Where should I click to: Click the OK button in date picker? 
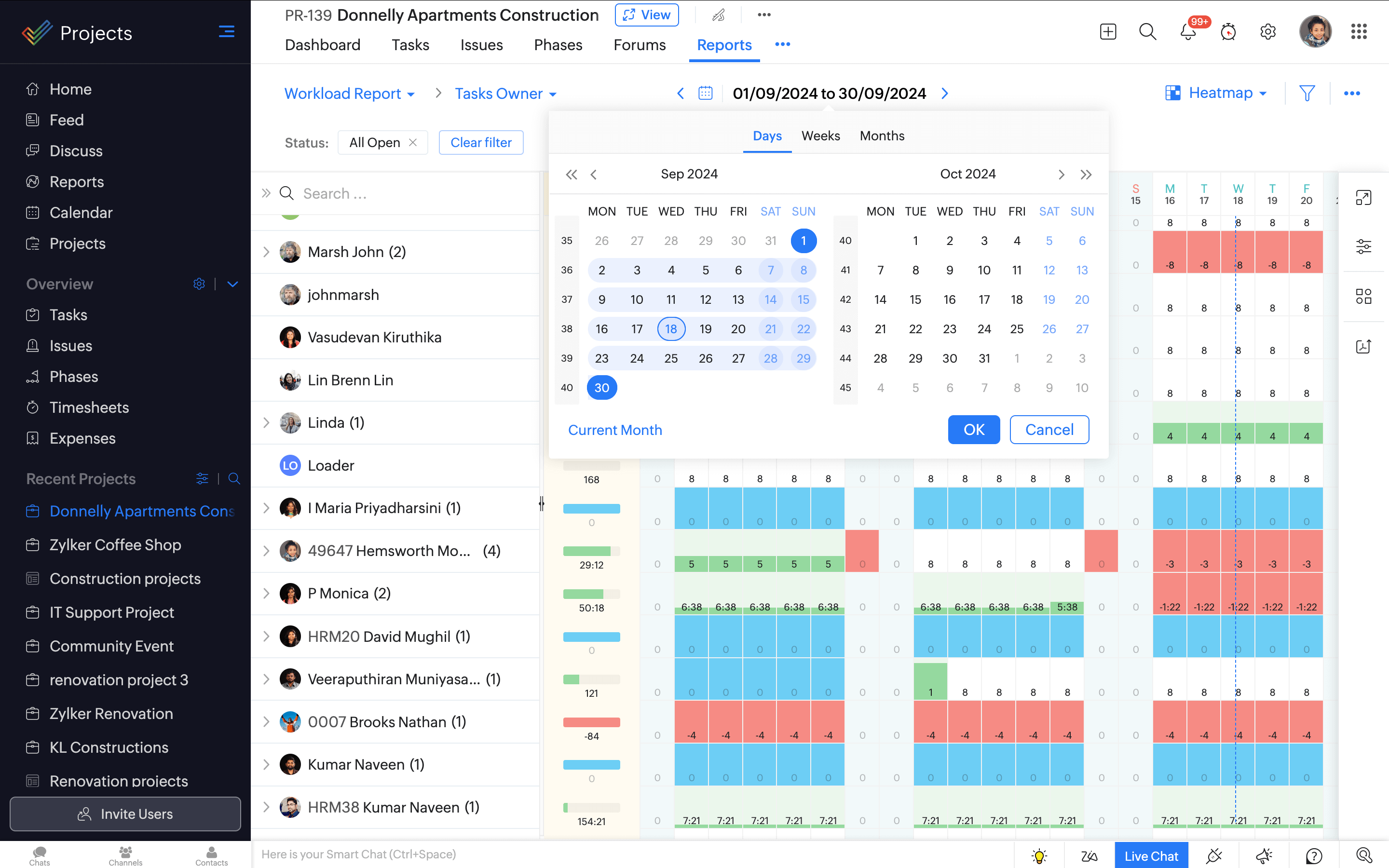973,429
